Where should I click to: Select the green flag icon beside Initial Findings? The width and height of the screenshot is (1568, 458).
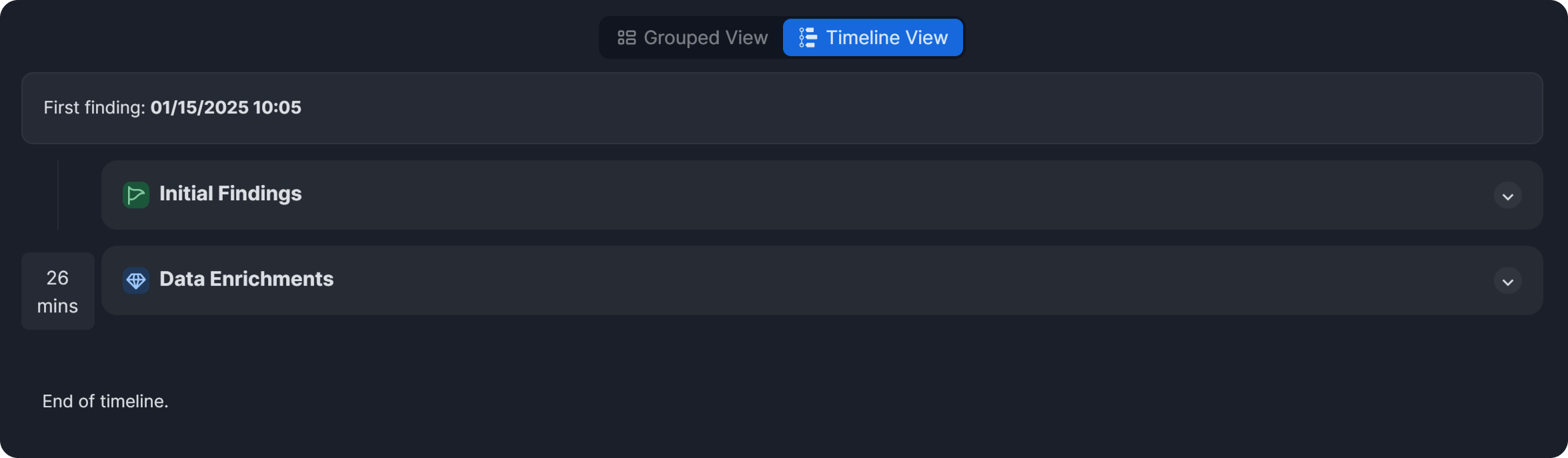[x=135, y=194]
